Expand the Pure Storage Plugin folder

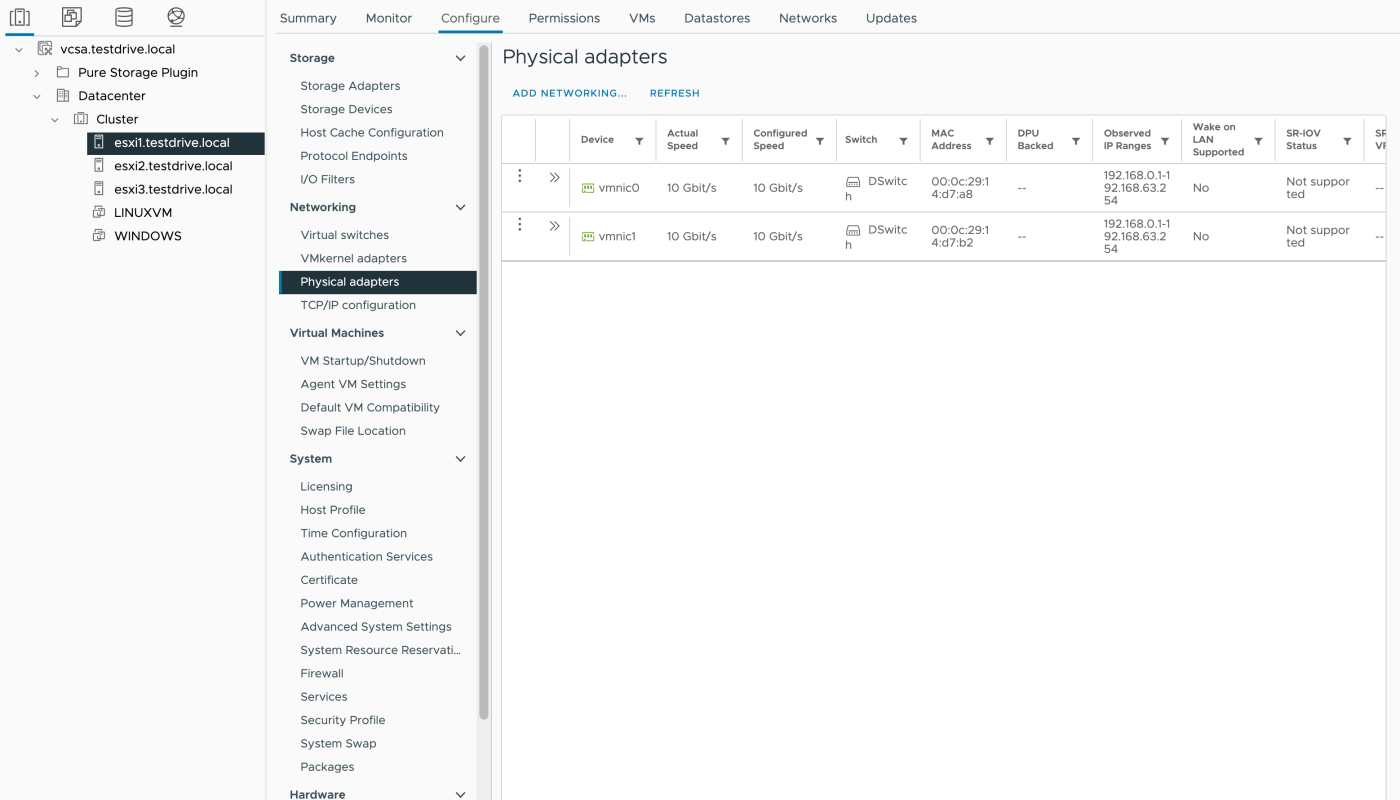(x=37, y=73)
